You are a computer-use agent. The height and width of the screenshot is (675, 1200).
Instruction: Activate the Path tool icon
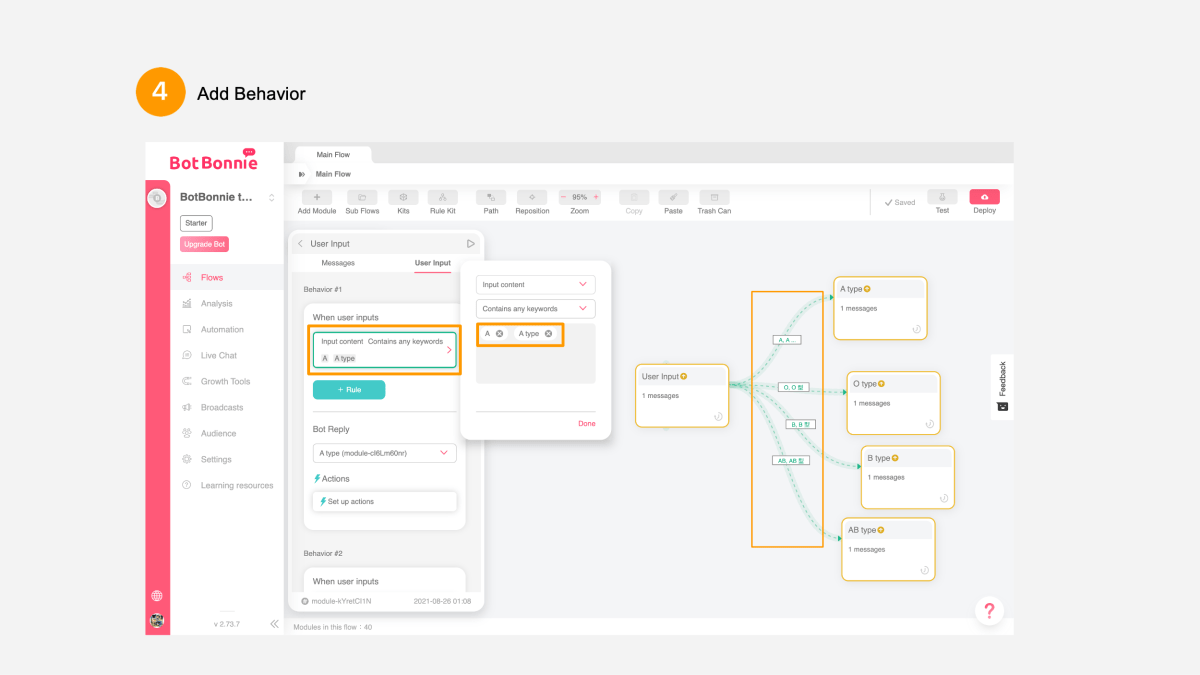[491, 198]
